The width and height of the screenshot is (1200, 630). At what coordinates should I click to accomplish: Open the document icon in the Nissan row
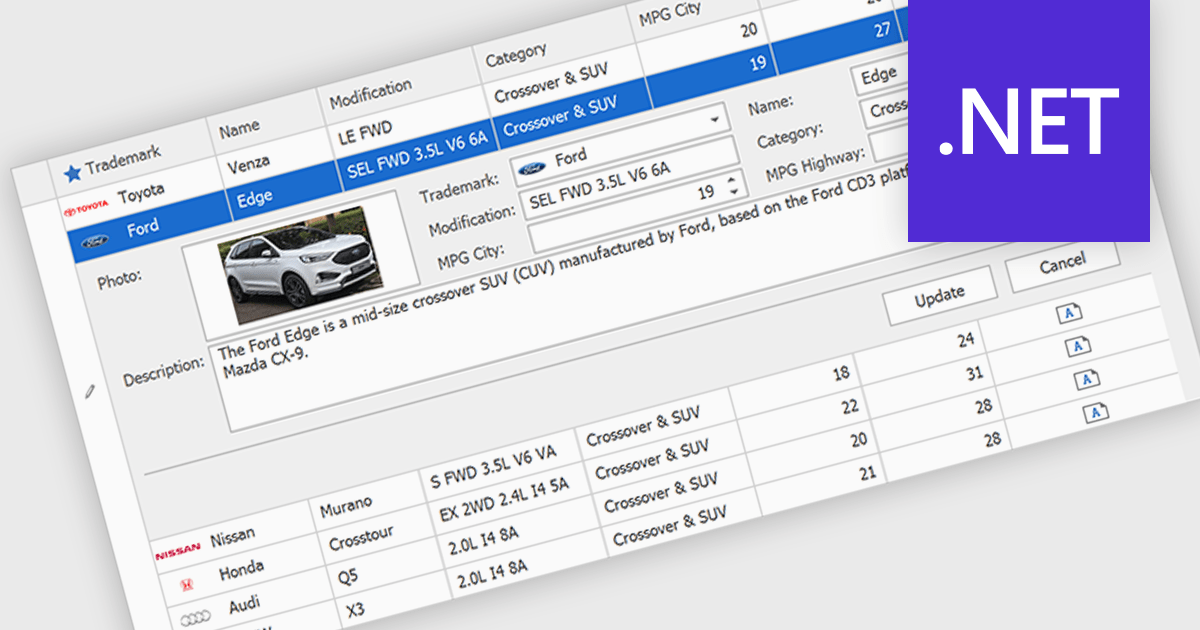(x=1069, y=315)
